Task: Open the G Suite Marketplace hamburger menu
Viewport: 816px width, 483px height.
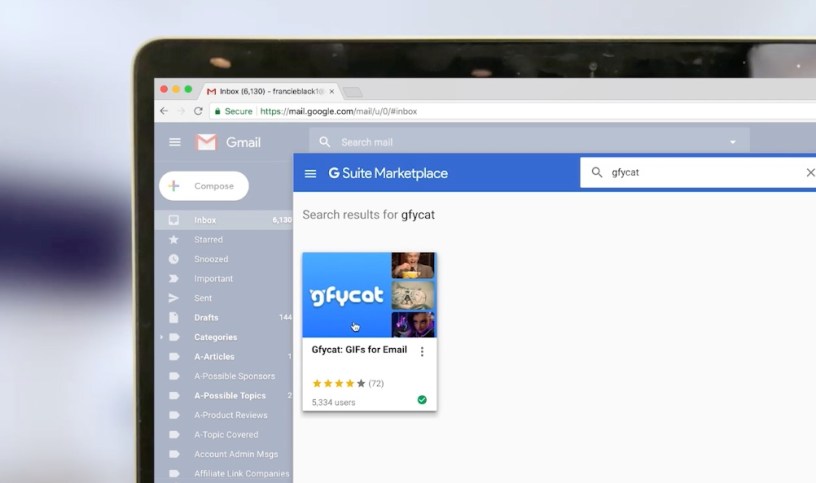Action: [310, 173]
